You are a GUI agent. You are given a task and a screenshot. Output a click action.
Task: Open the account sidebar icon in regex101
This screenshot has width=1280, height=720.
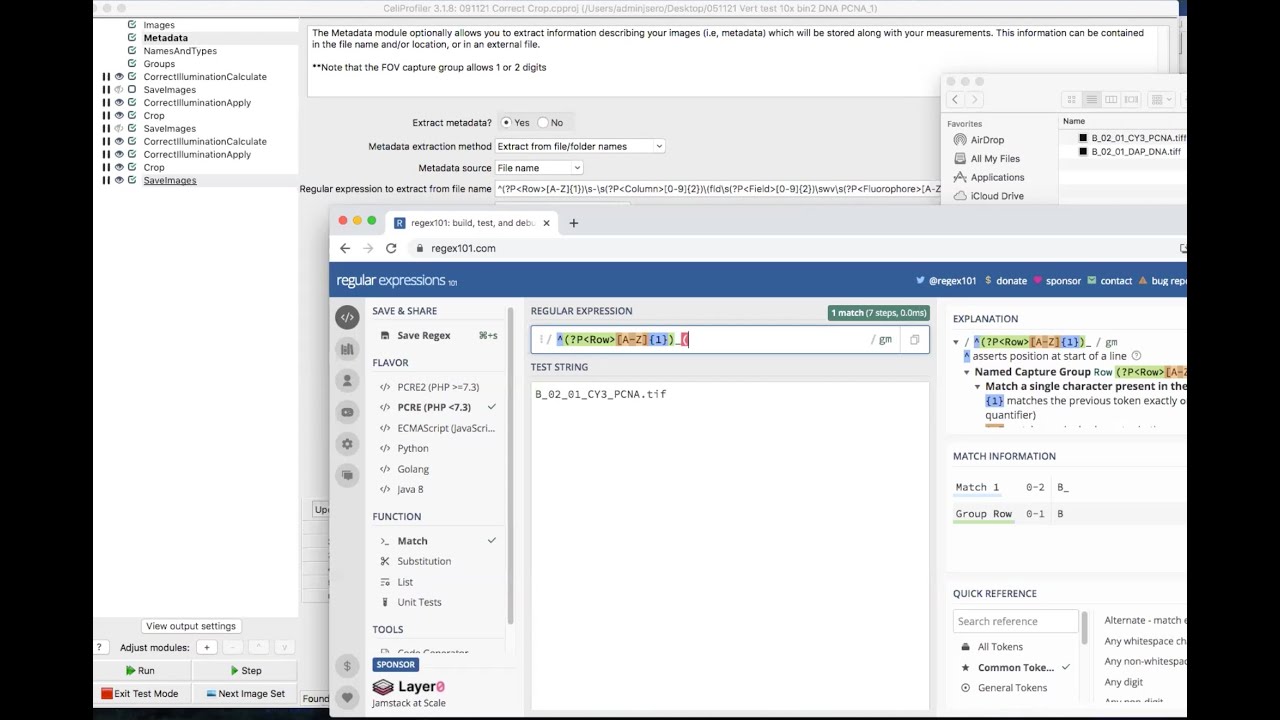pos(347,381)
